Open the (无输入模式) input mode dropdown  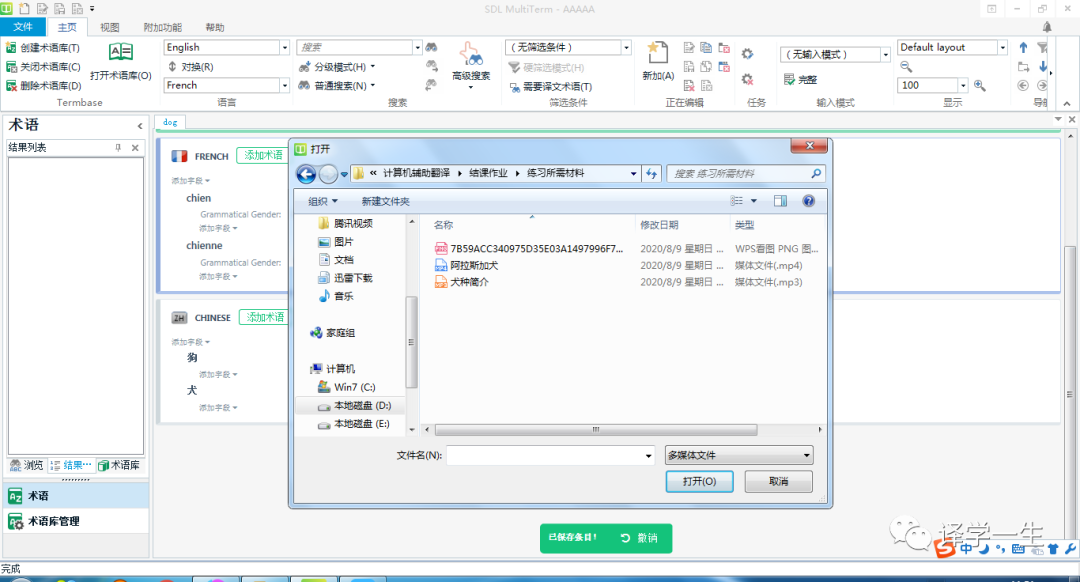[885, 54]
